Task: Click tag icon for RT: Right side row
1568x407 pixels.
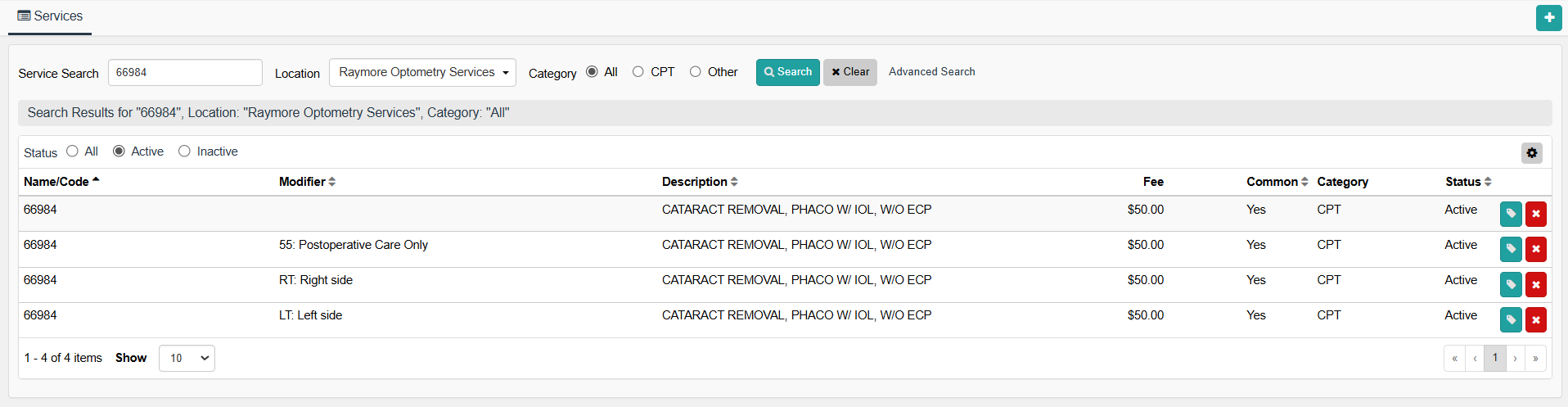Action: (x=1511, y=284)
